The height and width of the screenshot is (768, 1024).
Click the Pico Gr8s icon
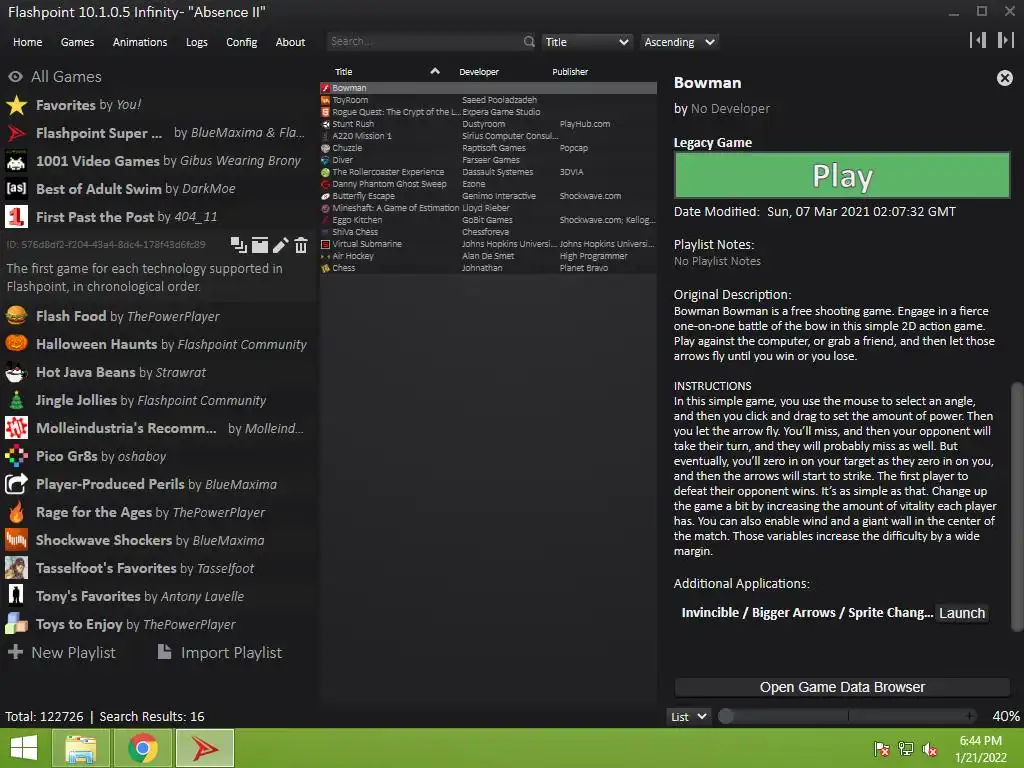16,456
